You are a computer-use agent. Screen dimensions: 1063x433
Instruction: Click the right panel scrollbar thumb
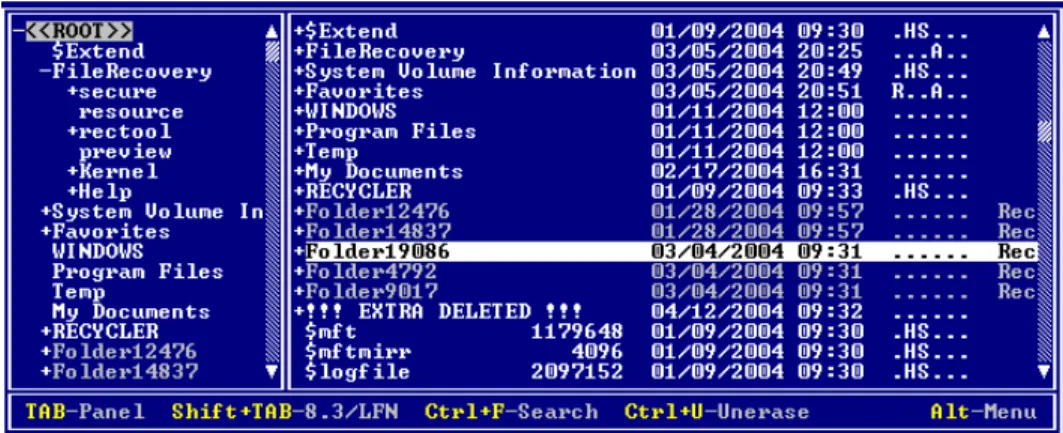pos(1044,131)
